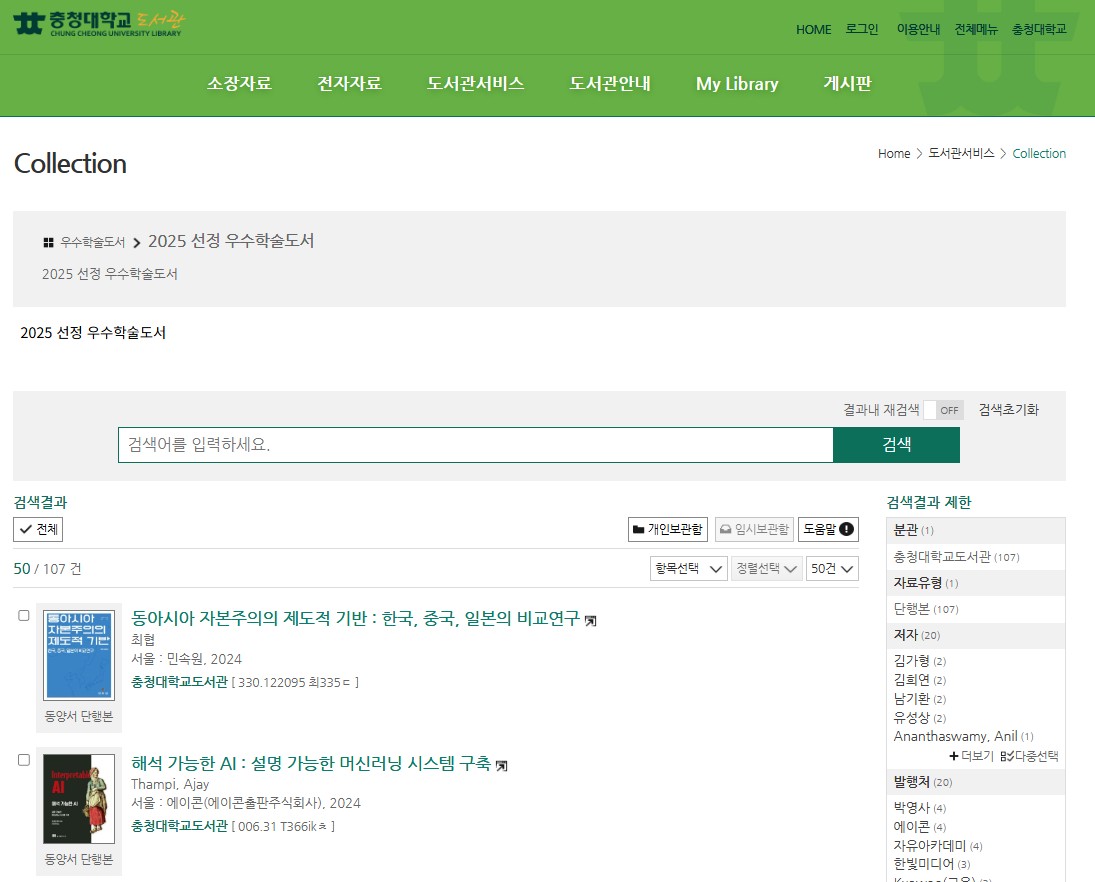Select the 전자자료 menu item
1095x882 pixels.
[x=348, y=85]
